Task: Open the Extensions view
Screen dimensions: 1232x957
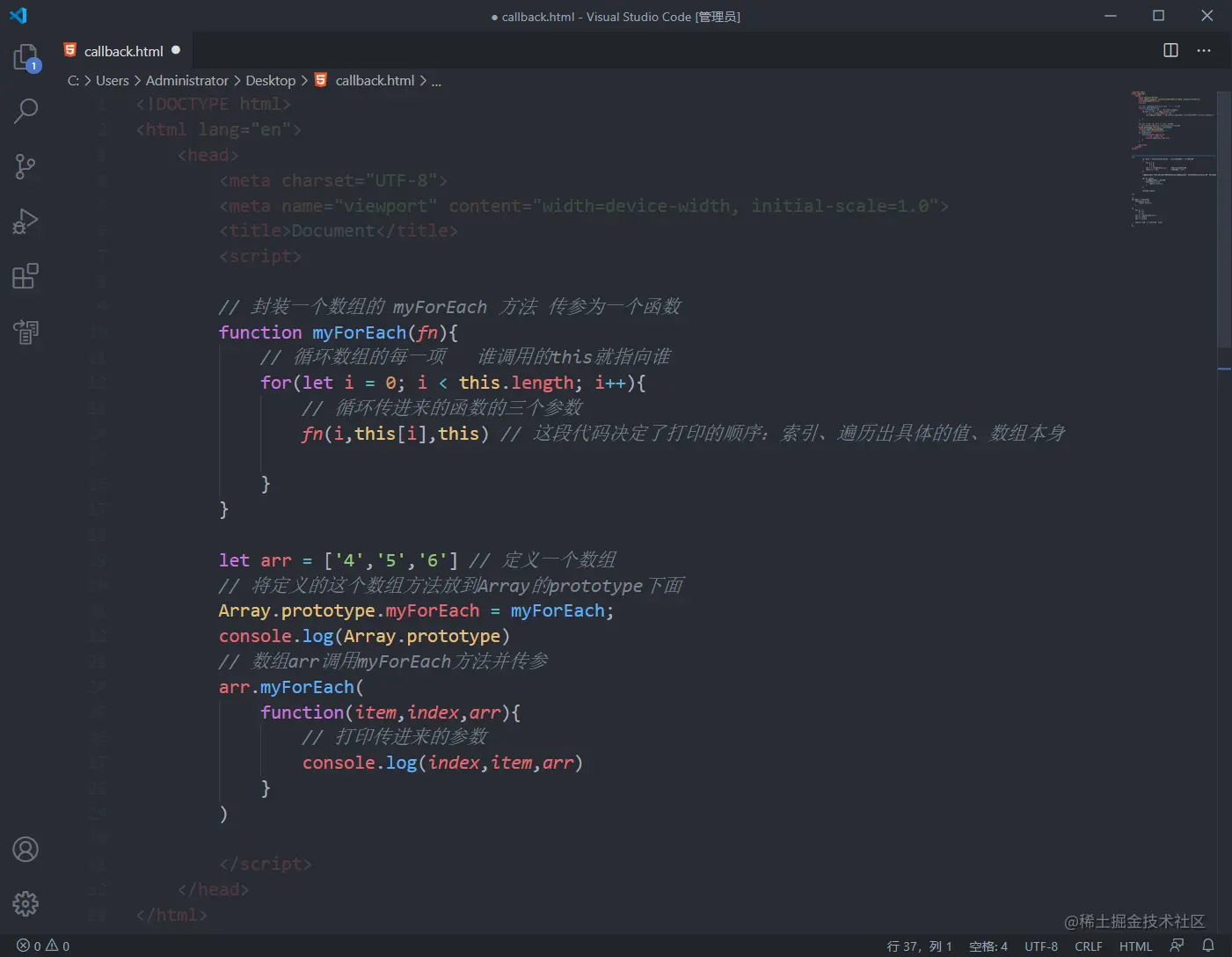Action: pyautogui.click(x=26, y=275)
